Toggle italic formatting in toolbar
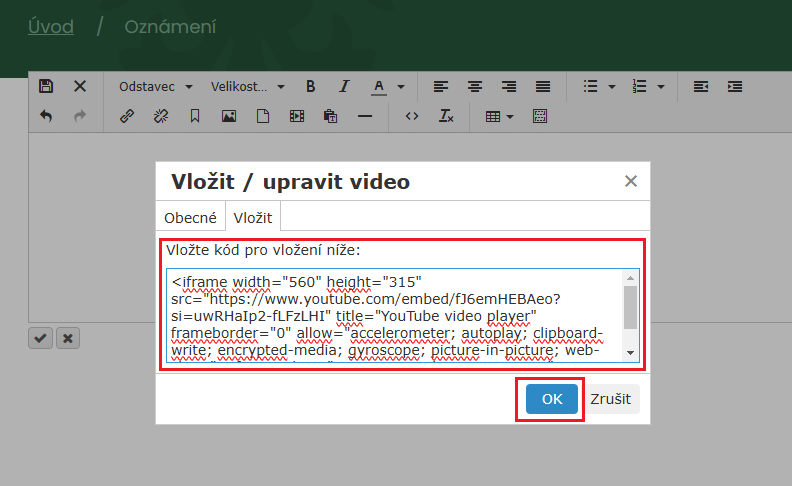Viewport: 792px width, 486px height. pos(344,87)
